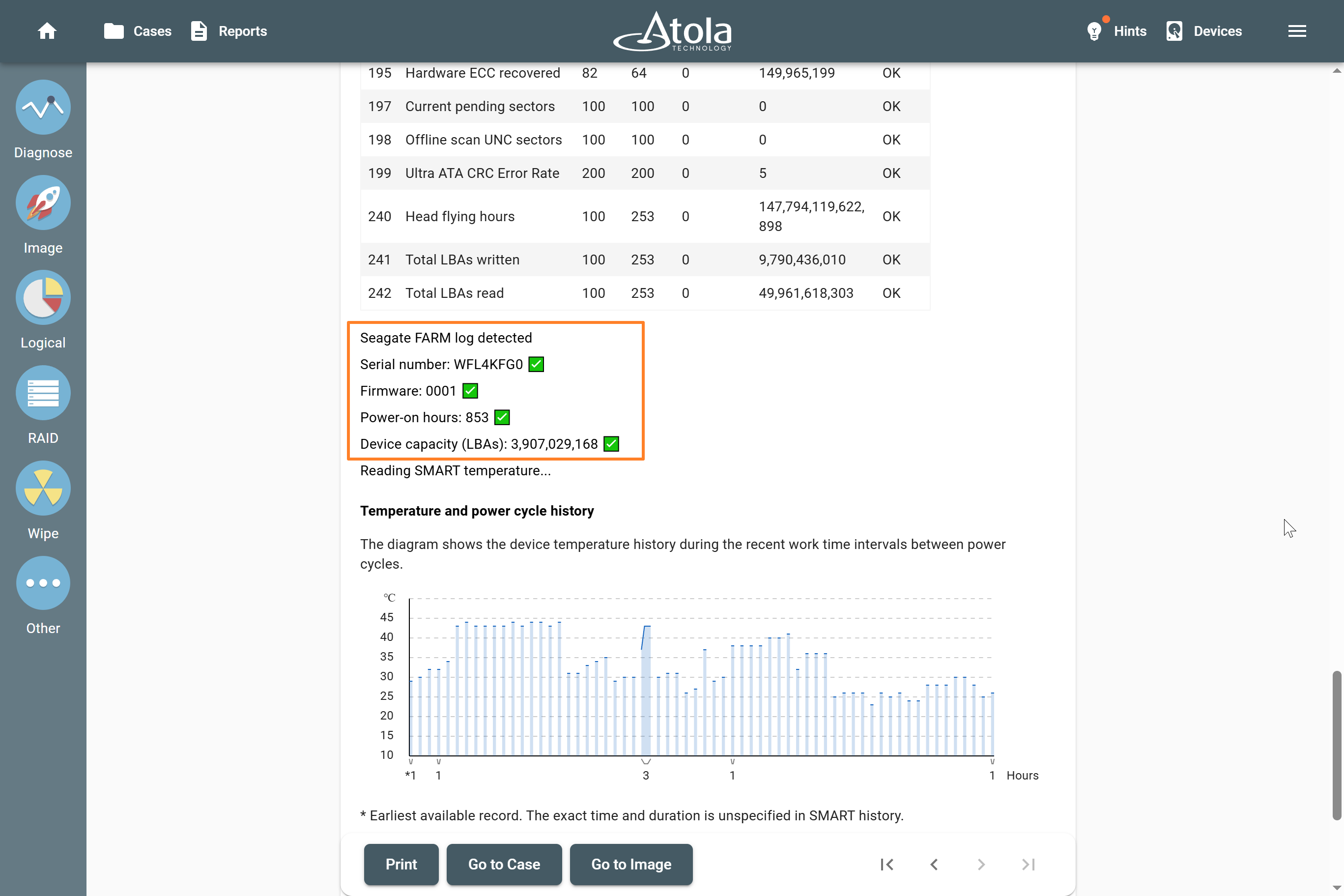The image size is (1344, 896).
Task: Select the 'Hardware ECC recovered' row
Action: 645,73
